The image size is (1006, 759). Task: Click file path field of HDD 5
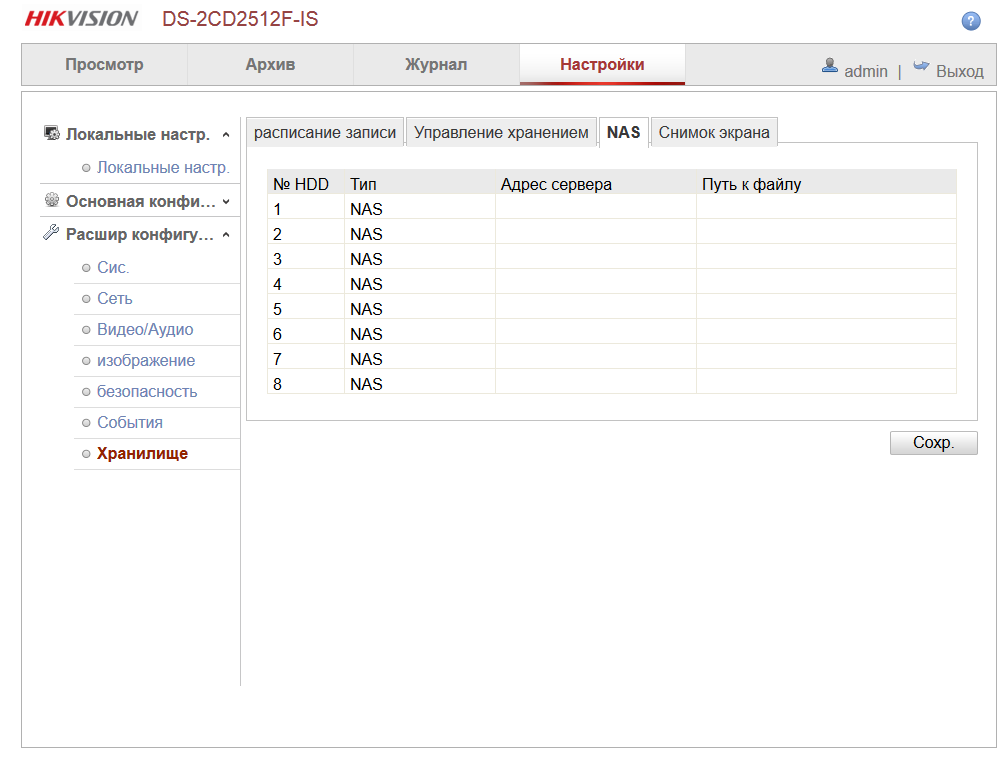pos(826,309)
